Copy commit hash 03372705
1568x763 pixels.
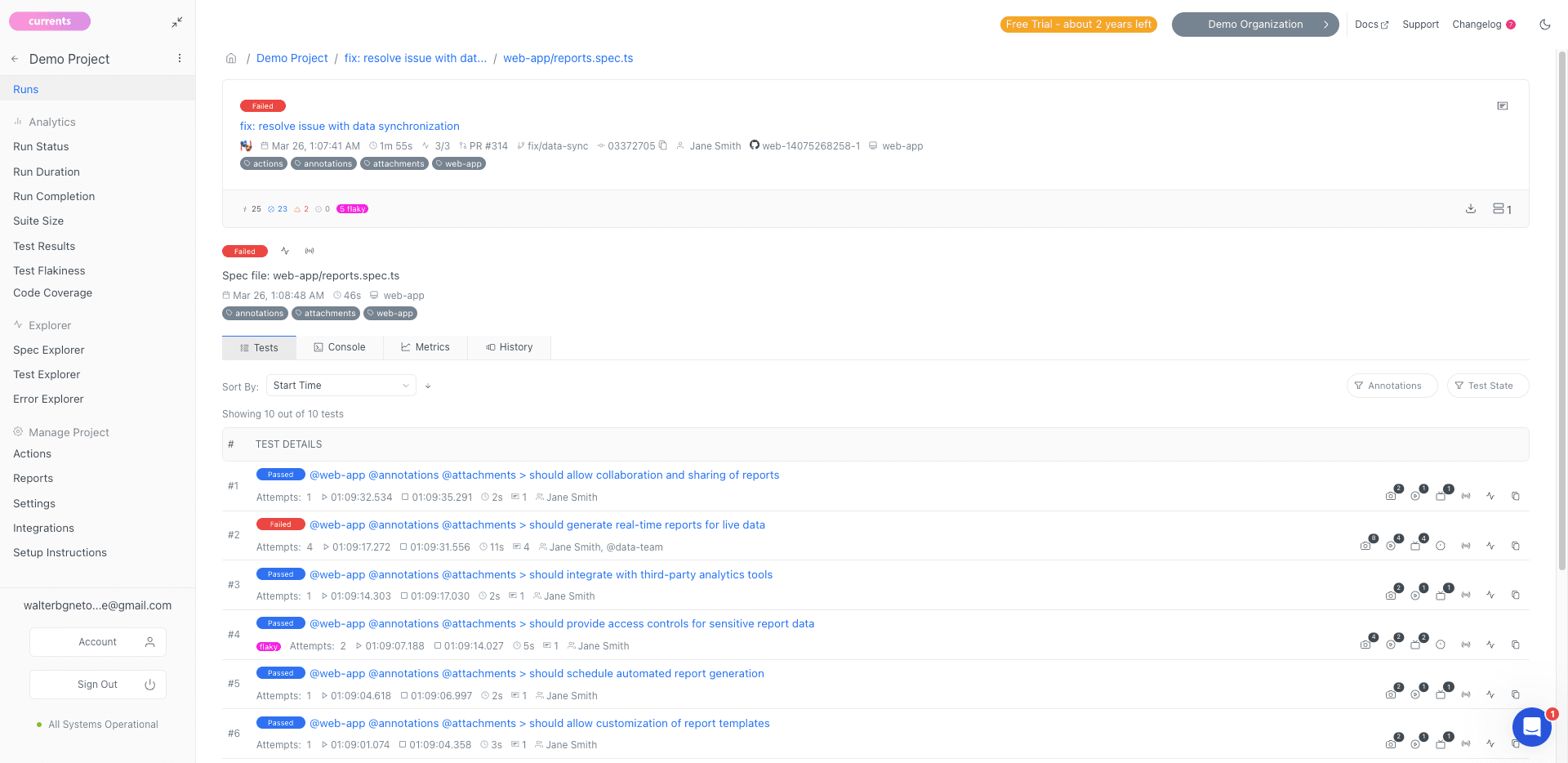coord(663,145)
